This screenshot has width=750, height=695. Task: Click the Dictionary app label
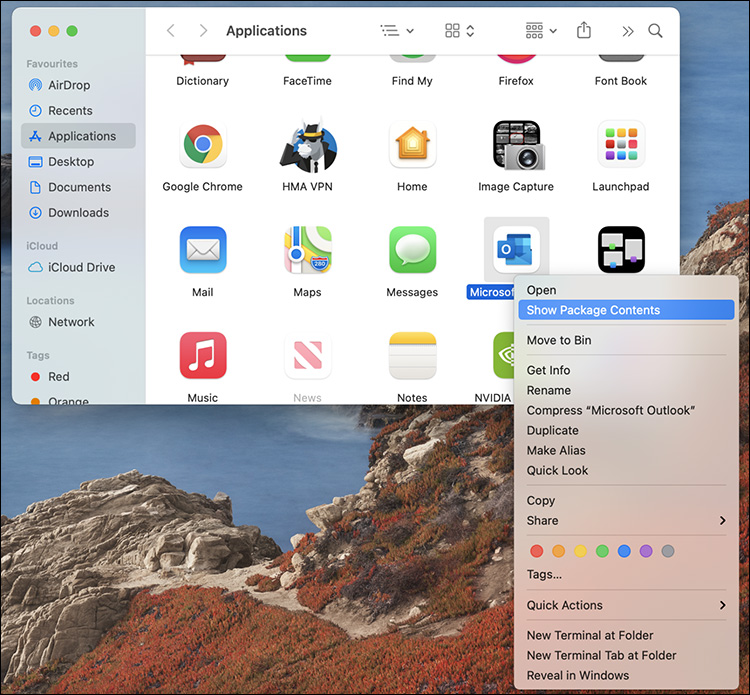click(202, 81)
